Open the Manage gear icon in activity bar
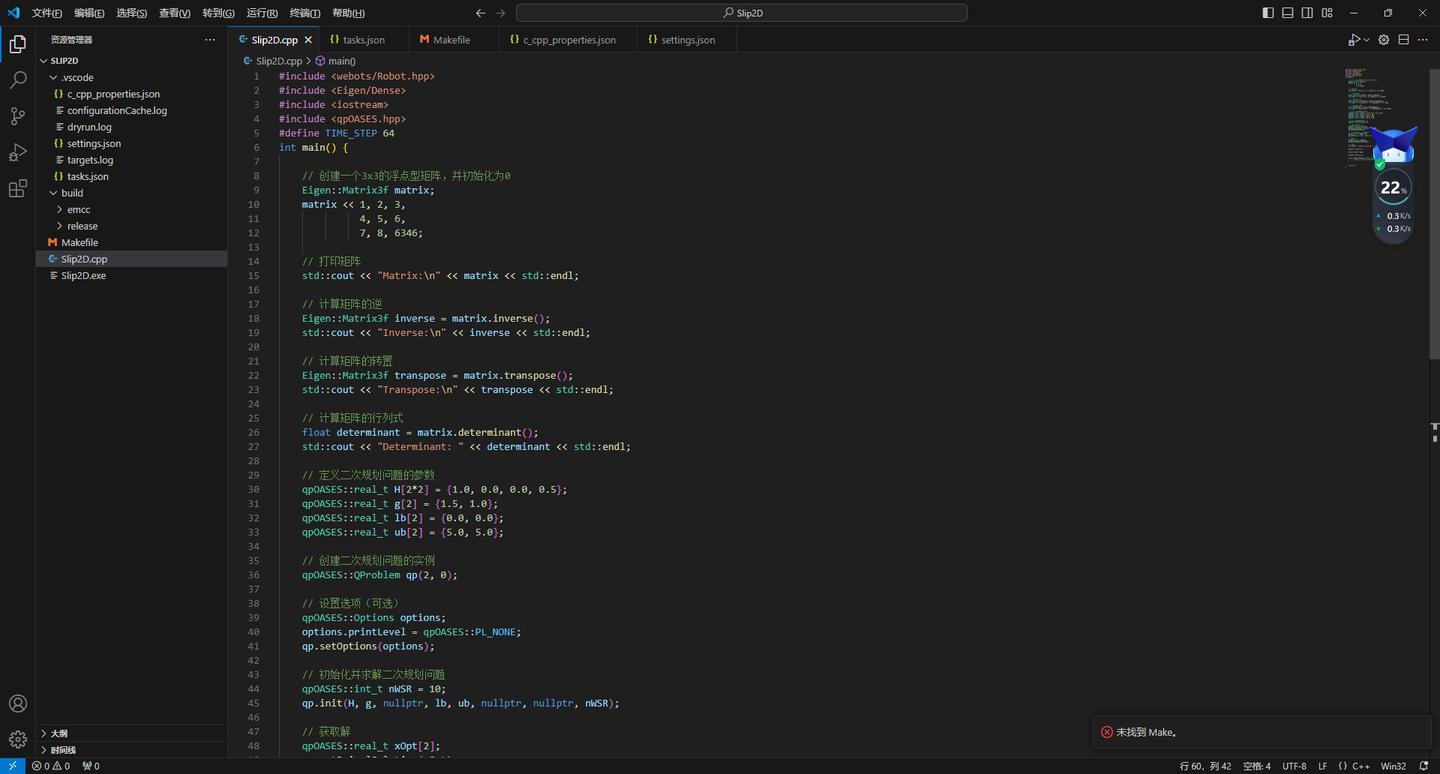 pos(17,738)
